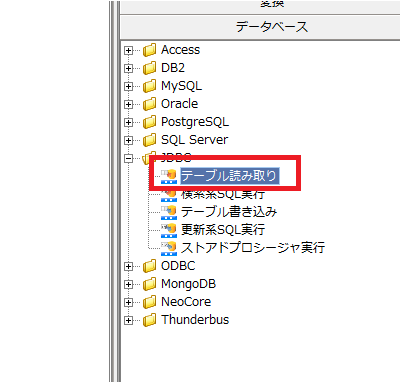
Task: Select the Thunderbus label text
Action: 195,320
